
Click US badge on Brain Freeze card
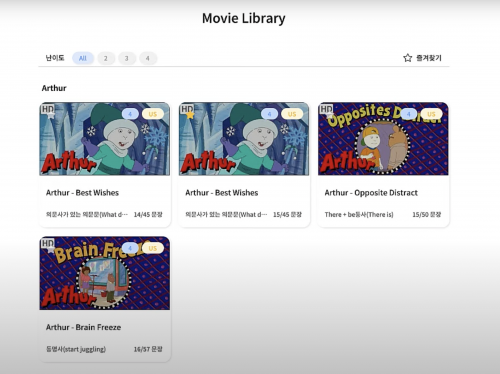coord(153,248)
